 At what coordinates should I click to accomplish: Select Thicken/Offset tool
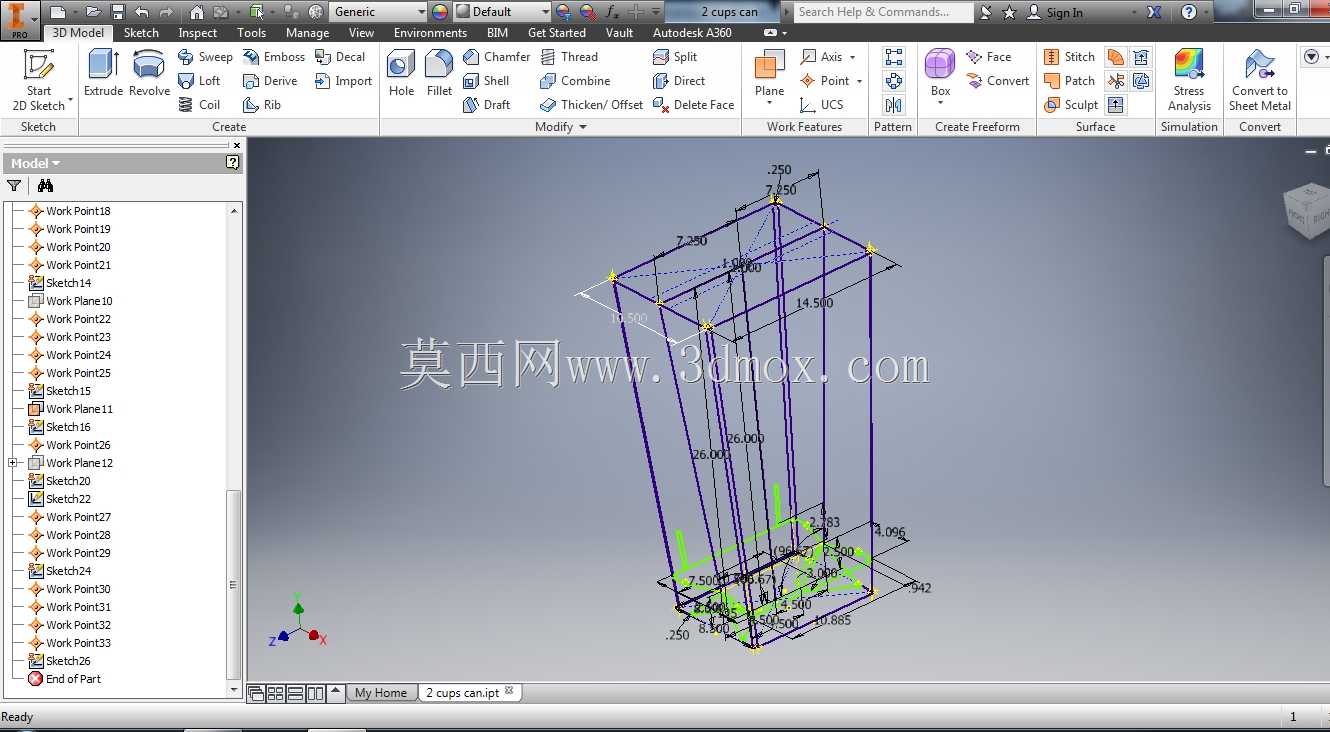pos(591,105)
